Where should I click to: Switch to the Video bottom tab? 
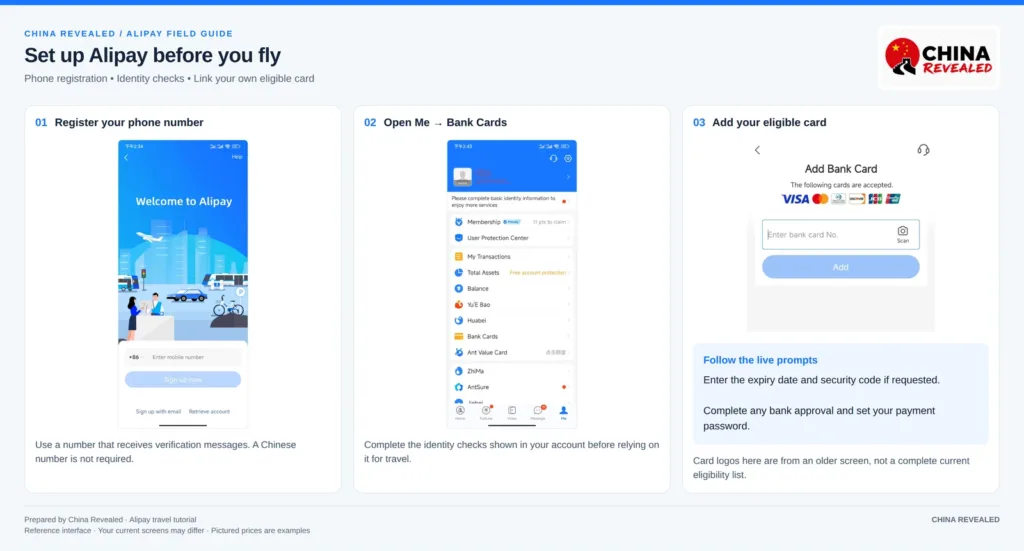512,413
